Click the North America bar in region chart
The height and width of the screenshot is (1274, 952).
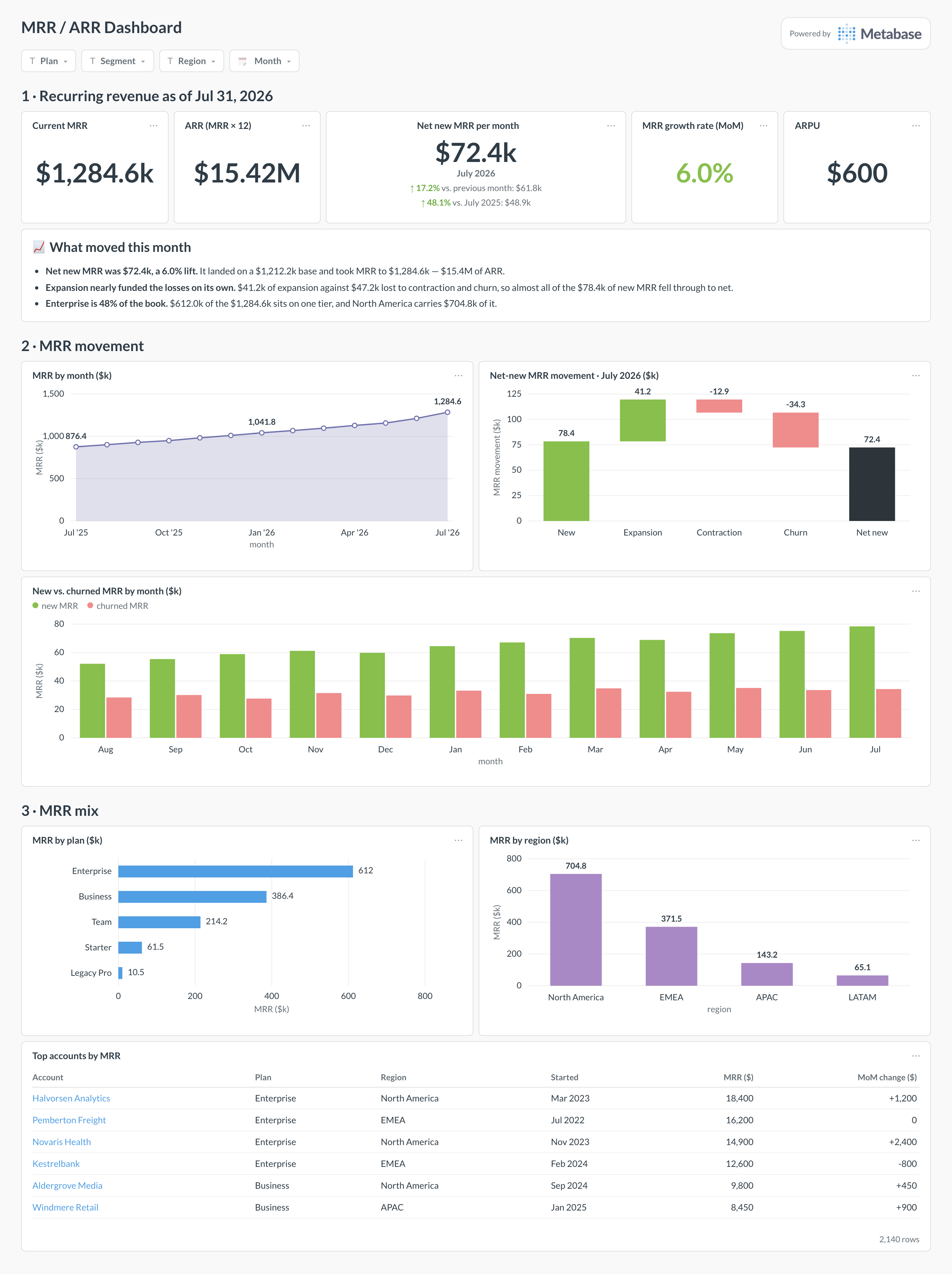576,930
